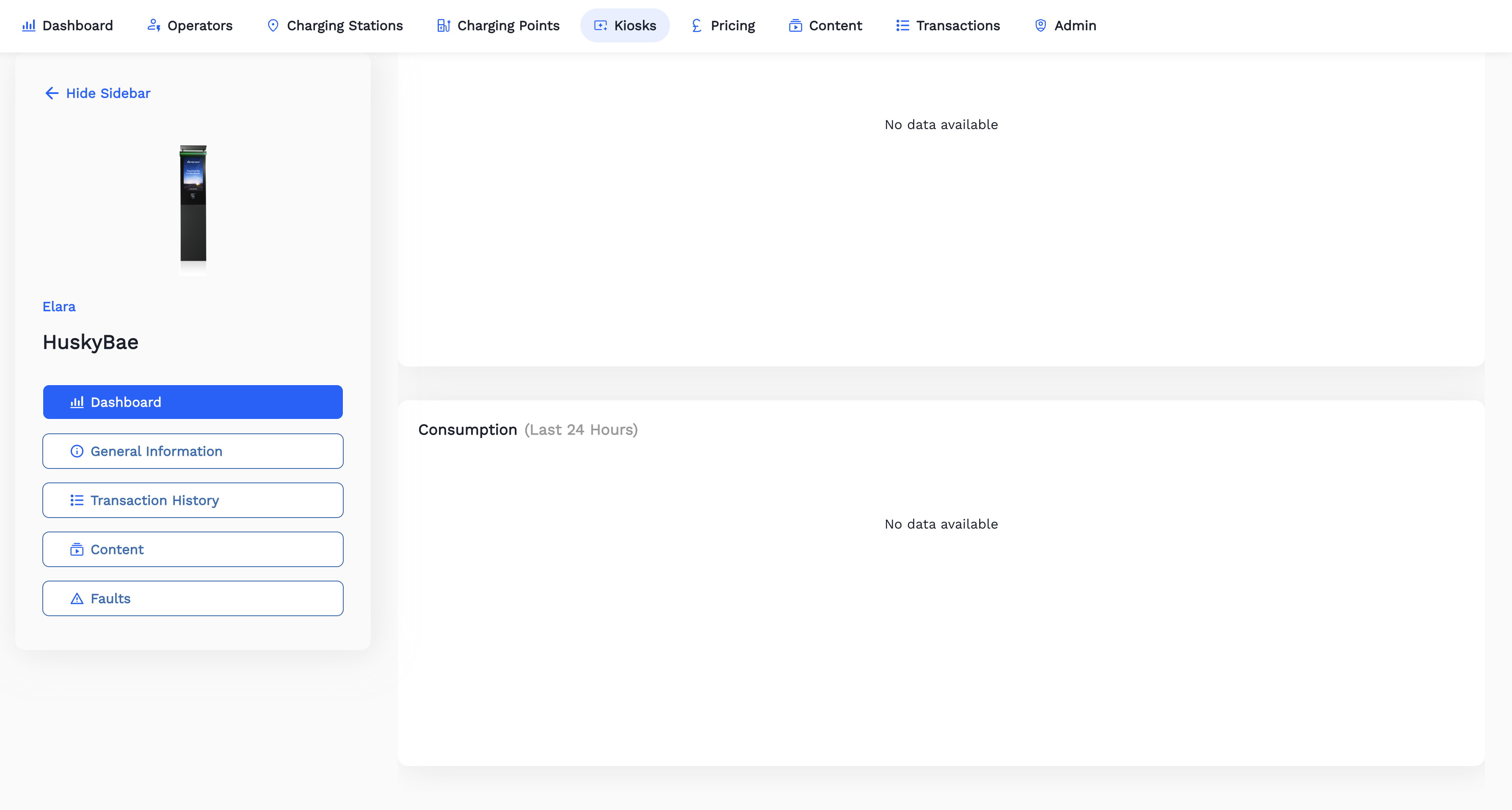This screenshot has height=810, width=1512.
Task: Click the Operators person icon
Action: (154, 25)
